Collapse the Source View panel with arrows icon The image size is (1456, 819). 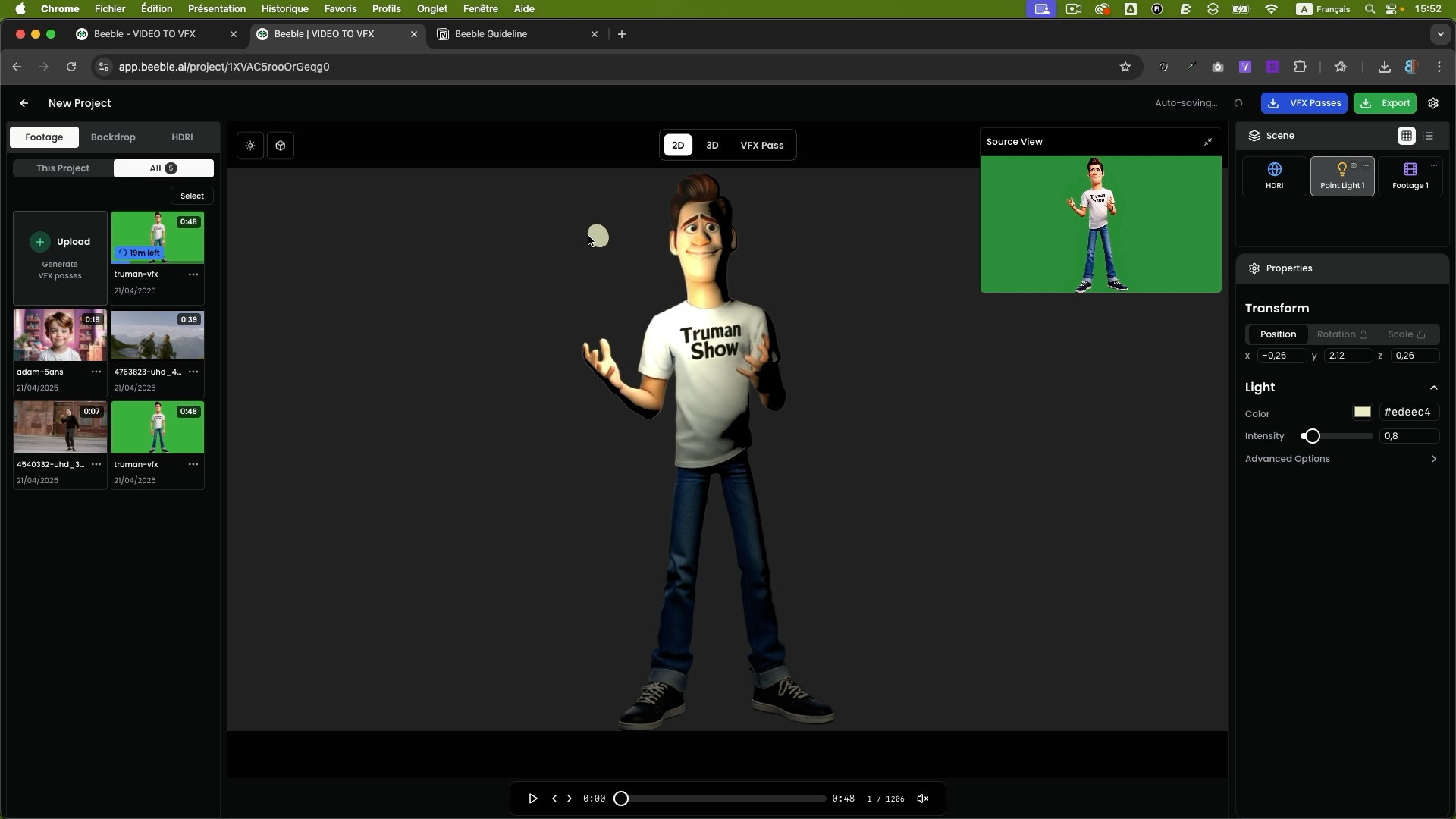[1208, 142]
